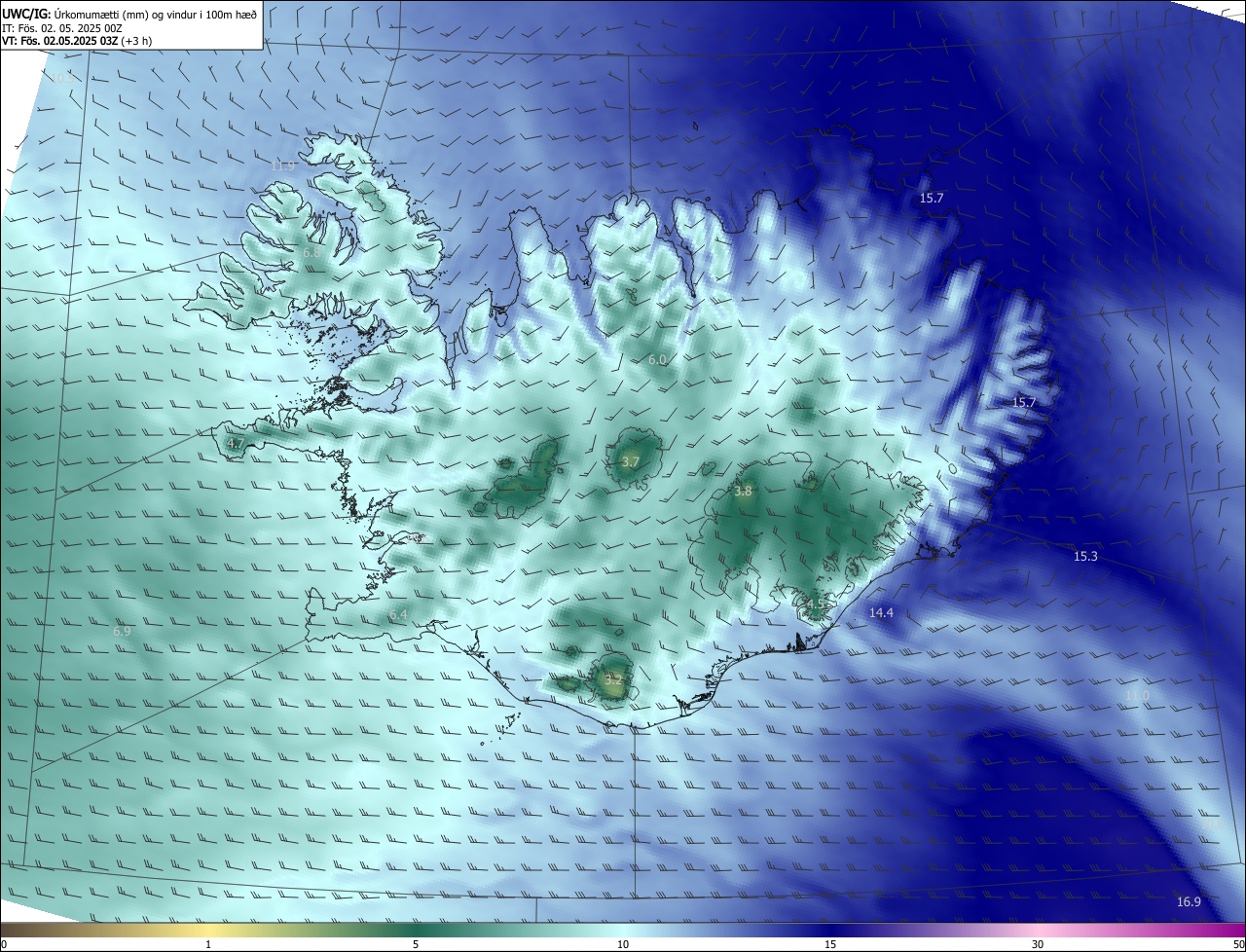Click the 6.0 value label in north Iceland
Screen dimensions: 1246x952
pyautogui.click(x=657, y=360)
